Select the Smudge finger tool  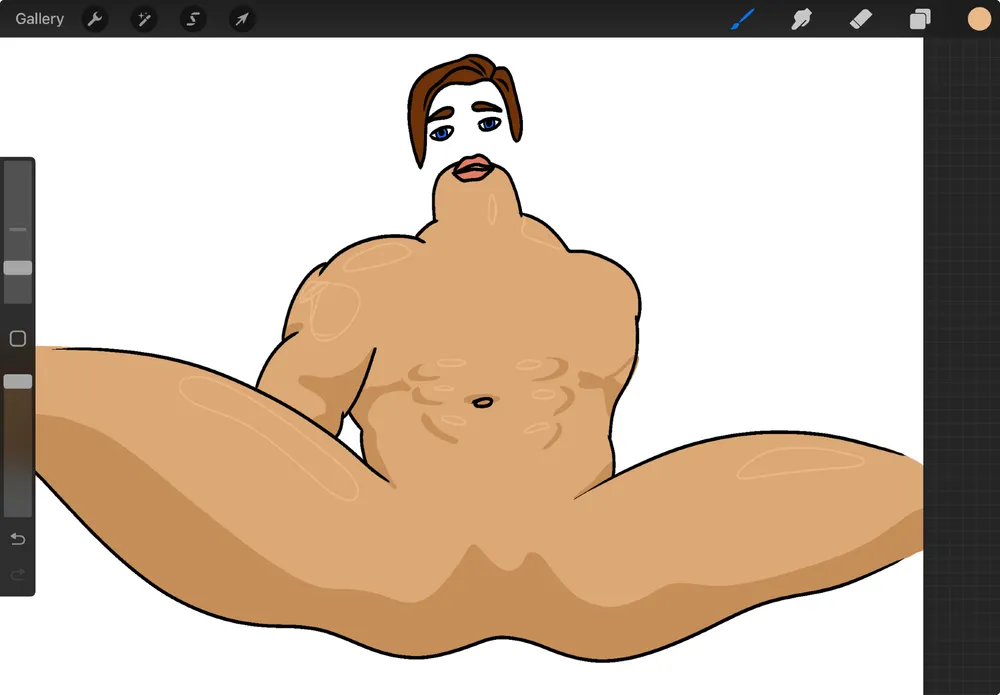(801, 19)
